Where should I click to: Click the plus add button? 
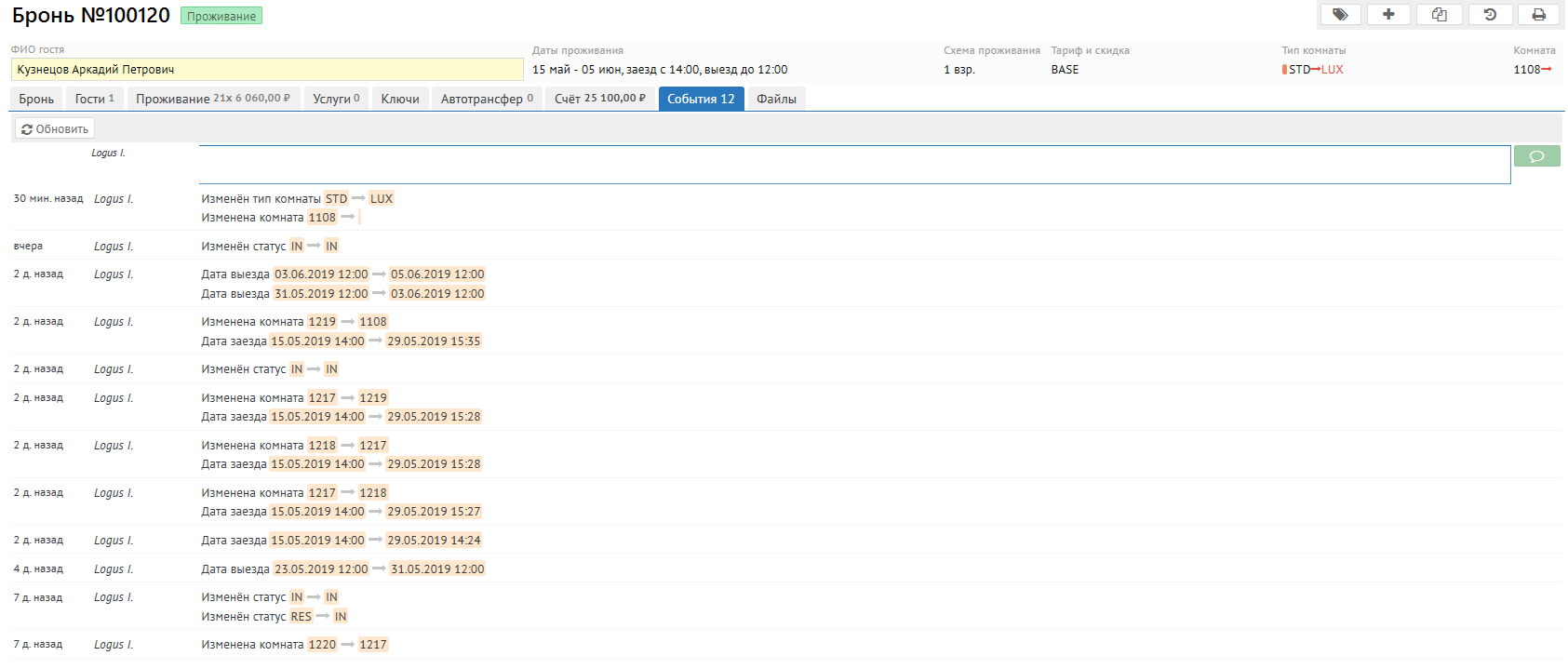click(x=1388, y=14)
